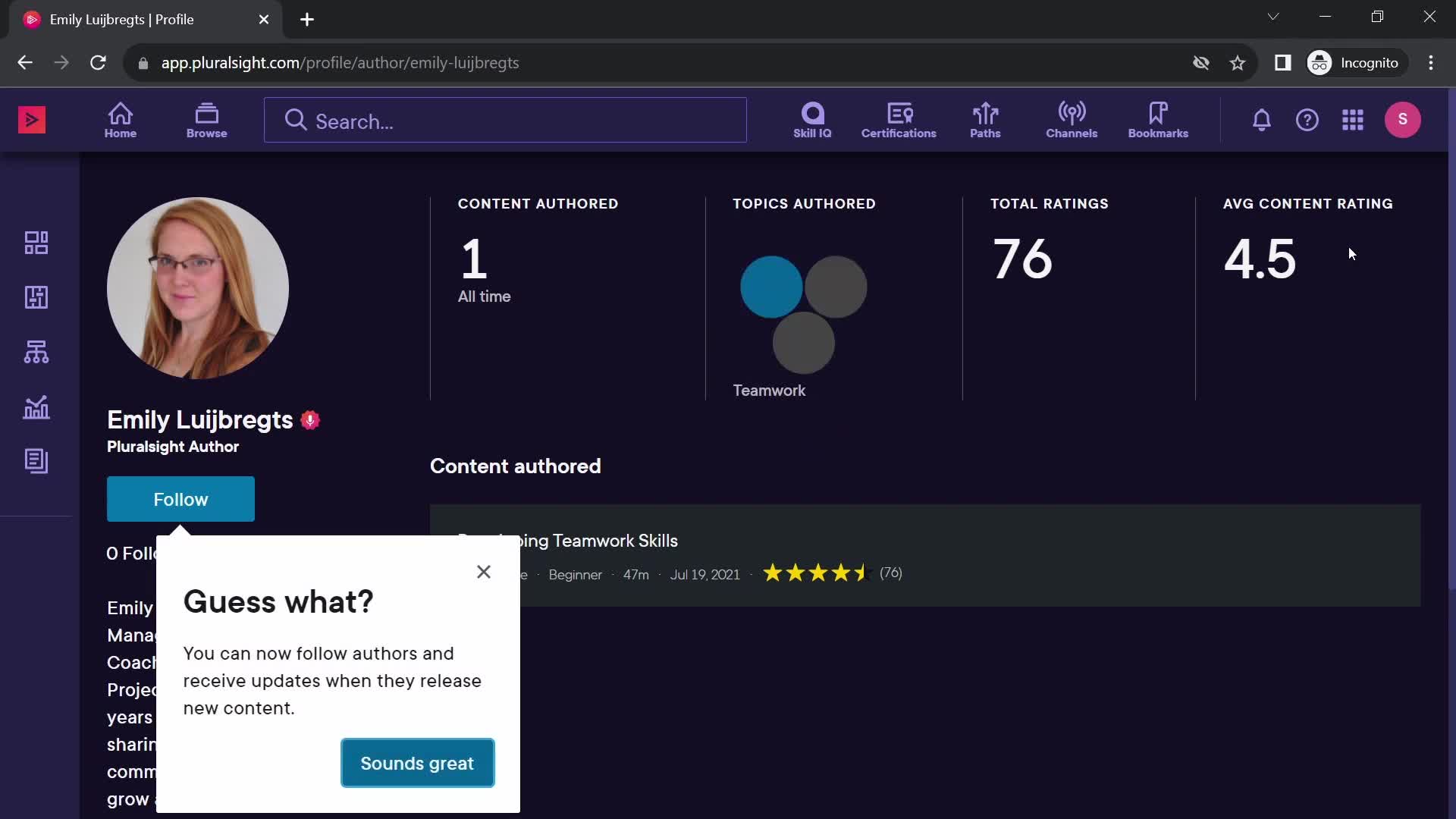Open the second sidebar icon with building layout

pyautogui.click(x=36, y=297)
